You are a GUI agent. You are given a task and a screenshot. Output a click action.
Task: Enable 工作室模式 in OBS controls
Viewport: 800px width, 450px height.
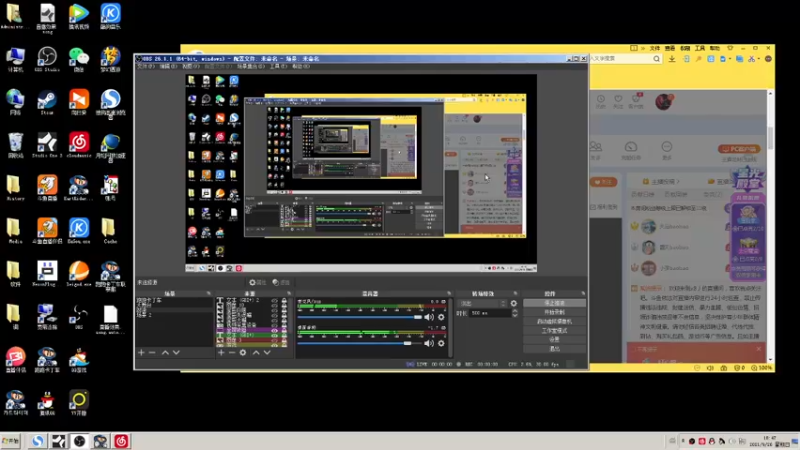click(x=554, y=331)
